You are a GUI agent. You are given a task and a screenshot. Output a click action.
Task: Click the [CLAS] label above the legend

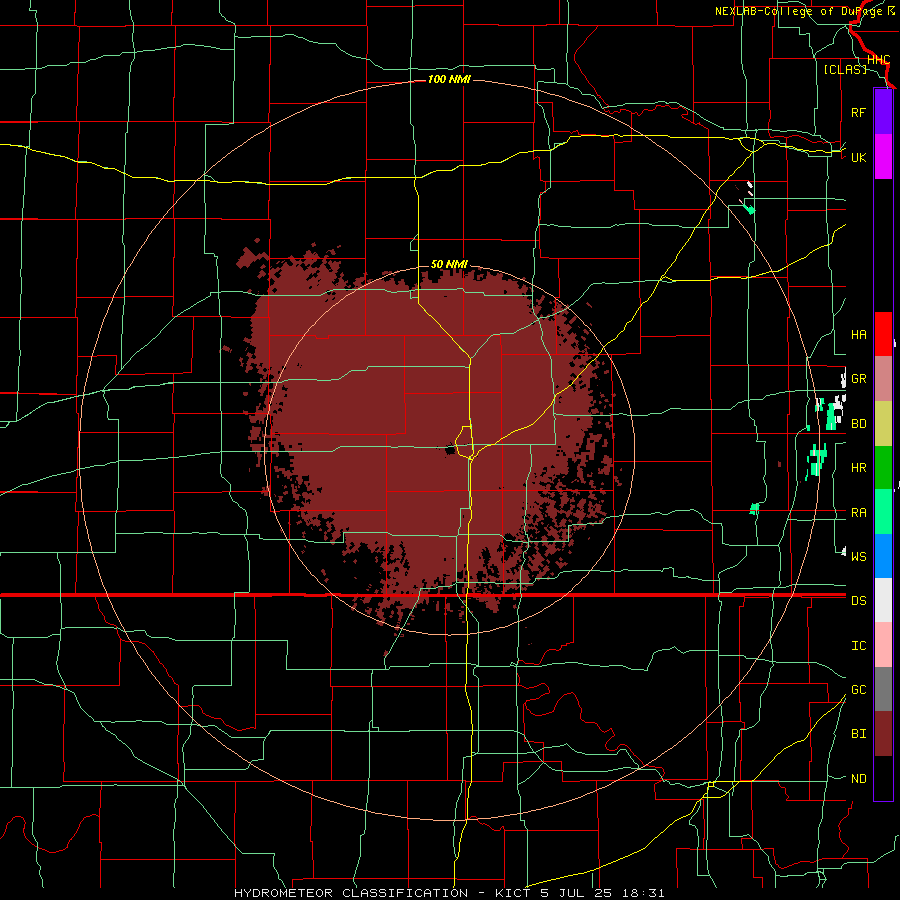pos(845,70)
